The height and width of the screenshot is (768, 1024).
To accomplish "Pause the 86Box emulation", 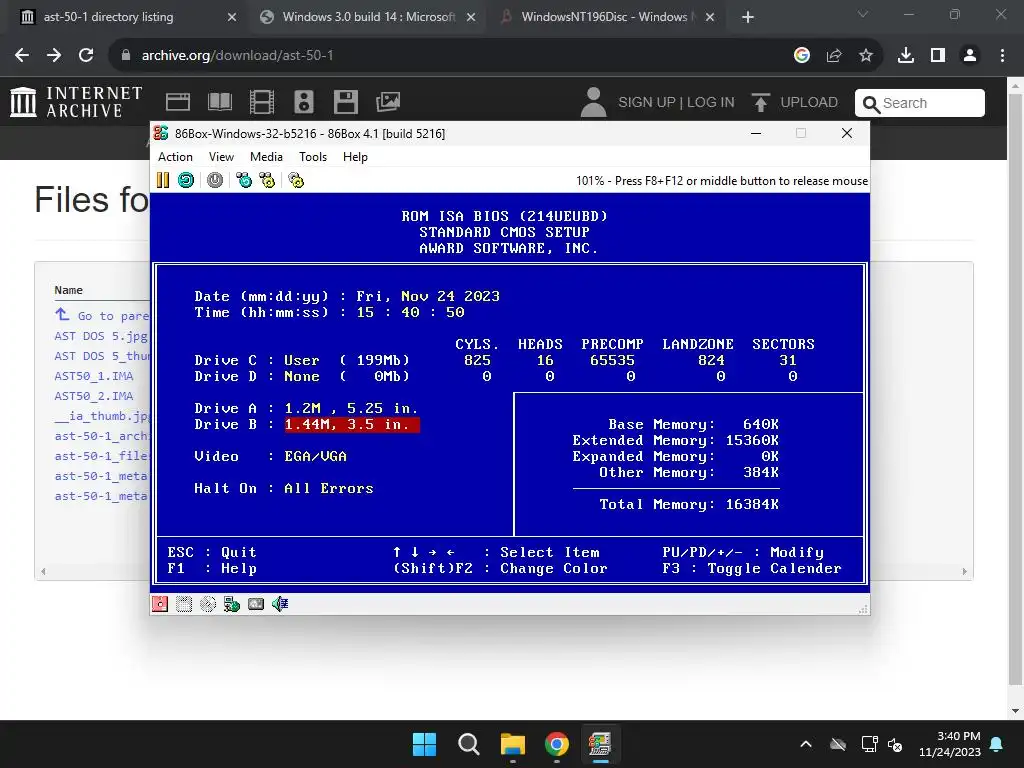I will click(x=163, y=180).
